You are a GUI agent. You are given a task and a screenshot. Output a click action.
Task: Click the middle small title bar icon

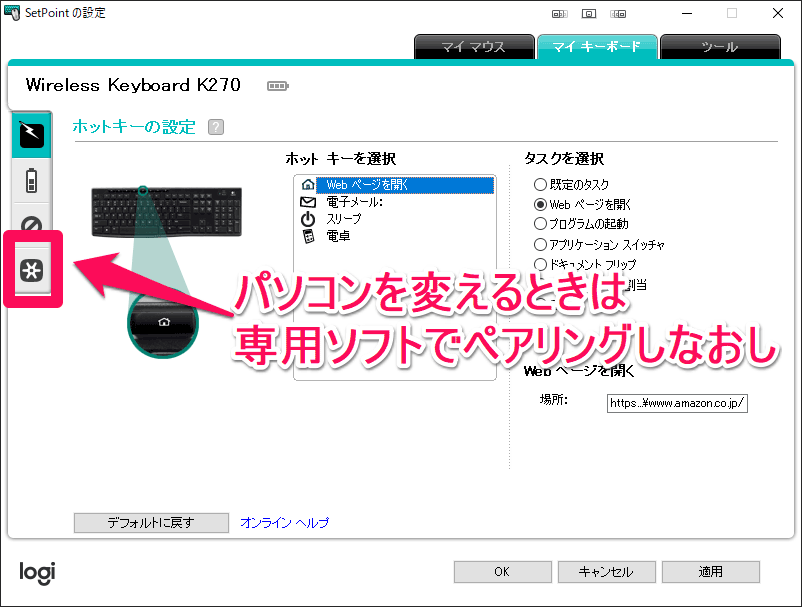[589, 14]
